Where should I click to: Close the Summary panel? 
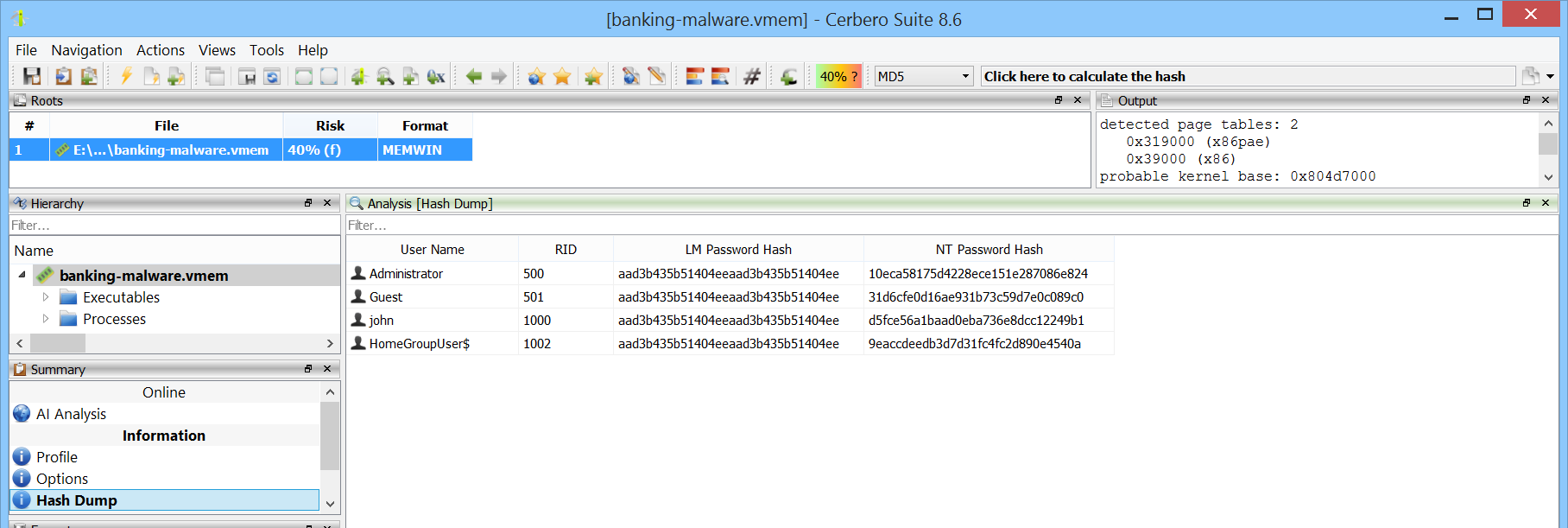(x=327, y=369)
